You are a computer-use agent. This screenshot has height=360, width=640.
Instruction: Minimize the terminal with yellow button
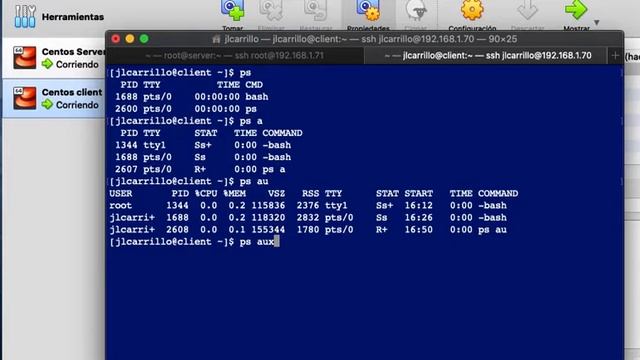[130, 39]
